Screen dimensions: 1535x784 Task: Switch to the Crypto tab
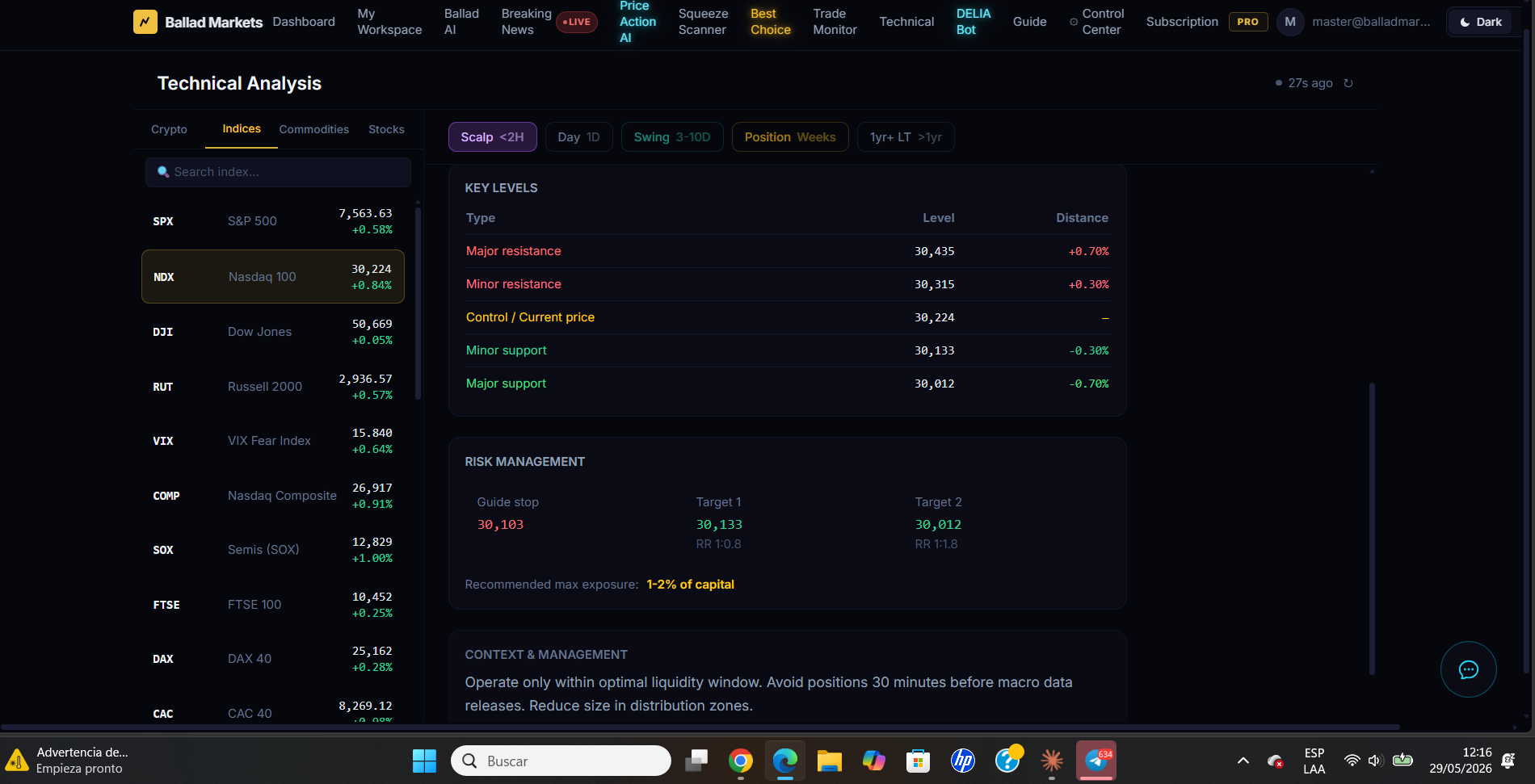tap(169, 129)
